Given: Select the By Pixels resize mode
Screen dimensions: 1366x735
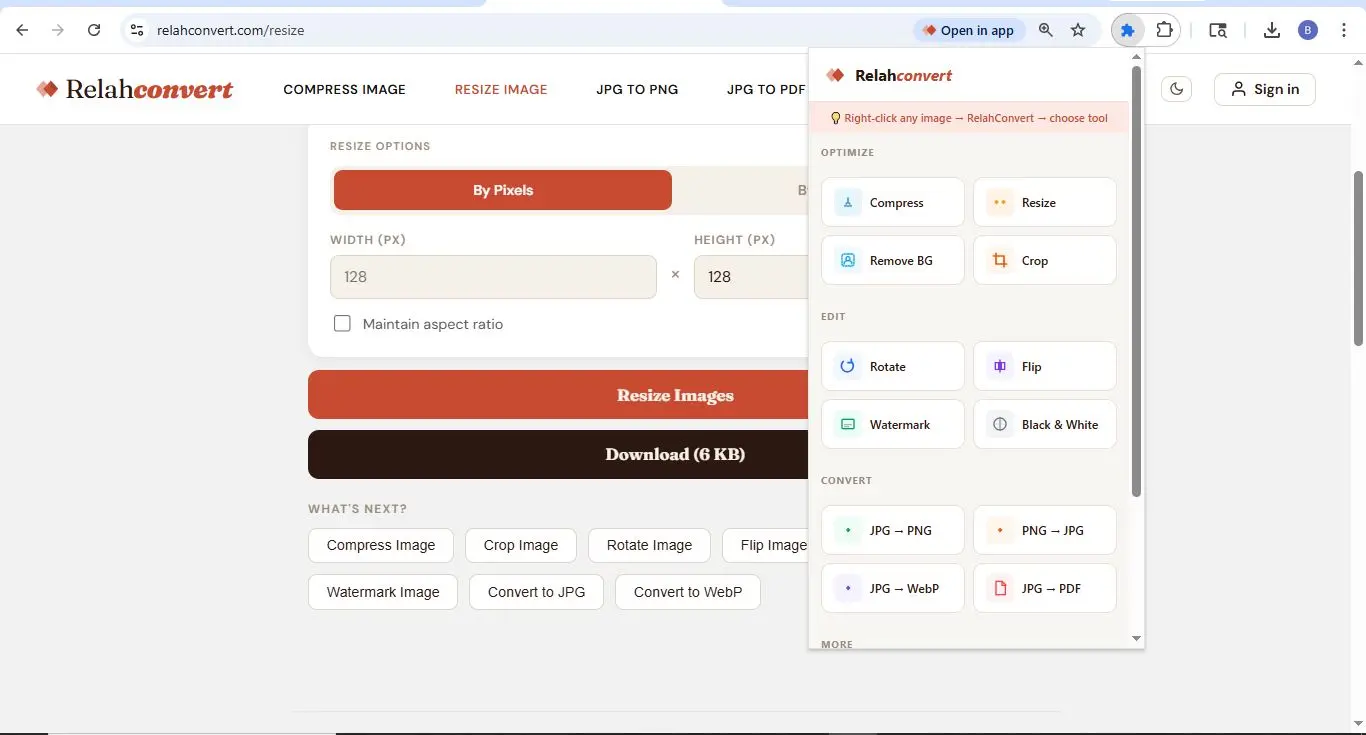Looking at the screenshot, I should pyautogui.click(x=503, y=190).
